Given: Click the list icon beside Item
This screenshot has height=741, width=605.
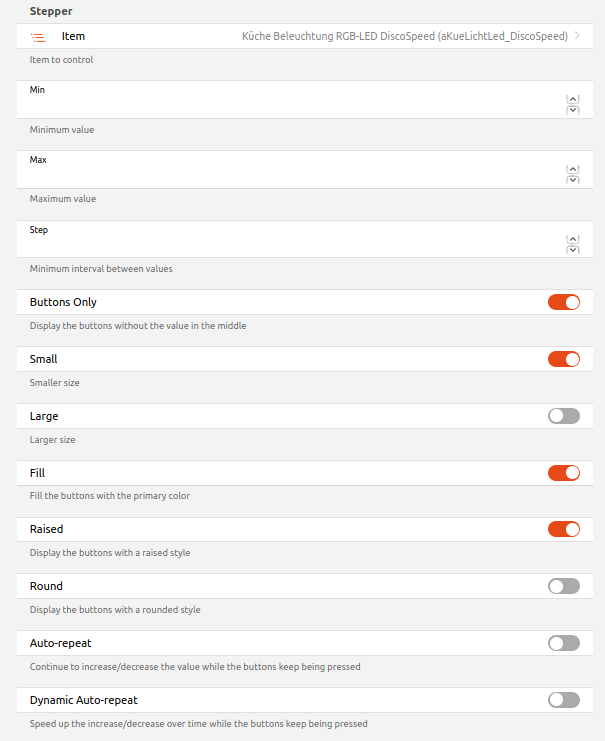Looking at the screenshot, I should pyautogui.click(x=38, y=36).
